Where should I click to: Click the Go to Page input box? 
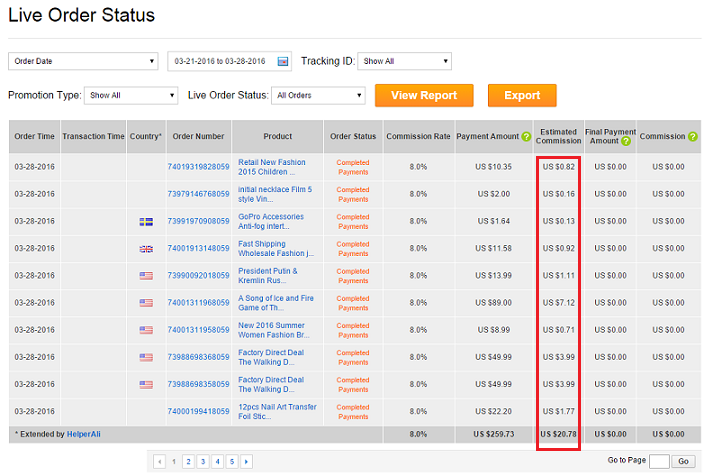pos(659,461)
